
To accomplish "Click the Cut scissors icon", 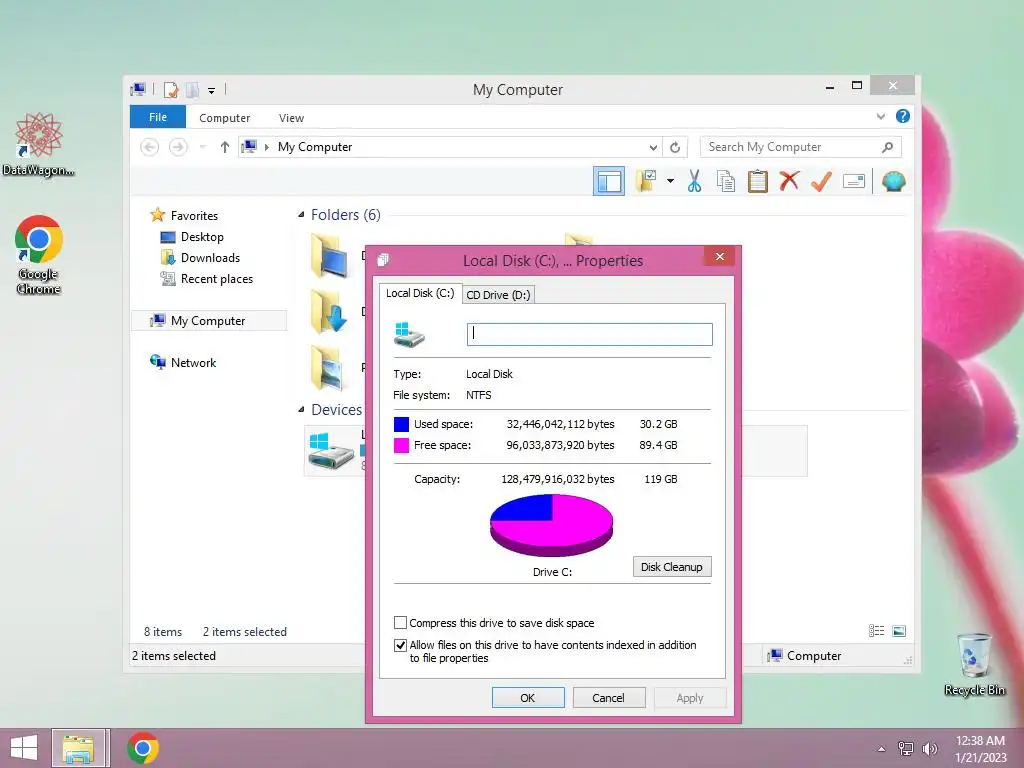I will click(694, 181).
